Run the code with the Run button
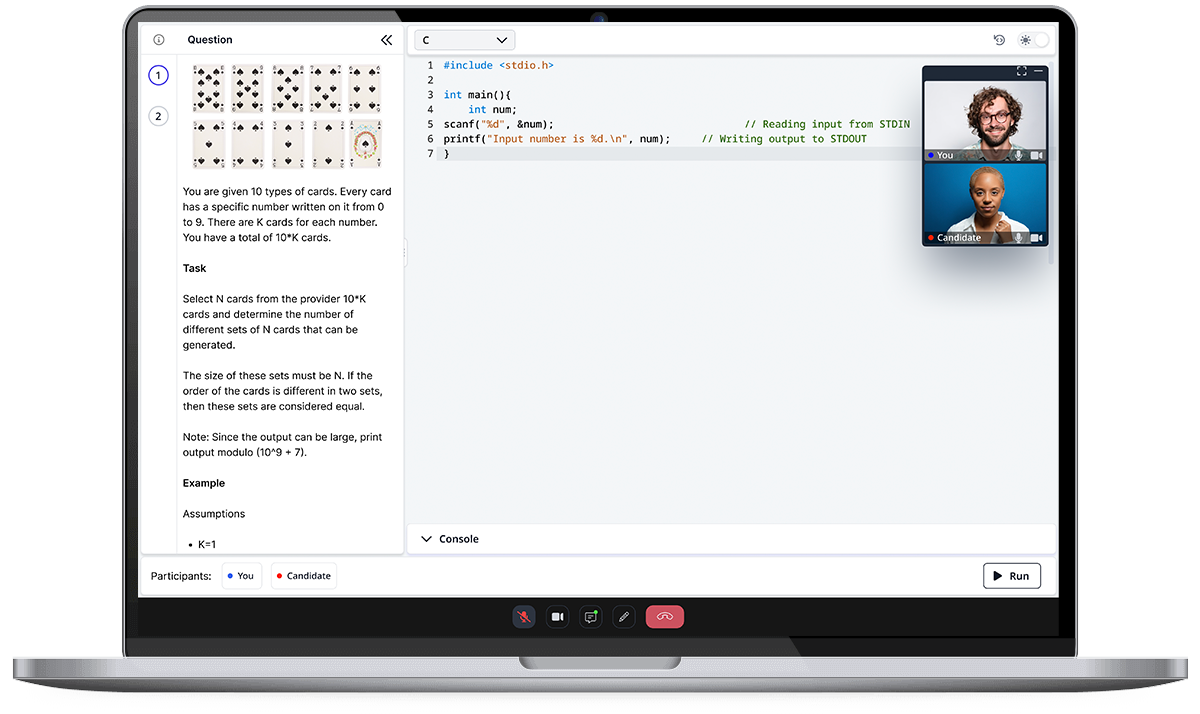Image resolution: width=1200 pixels, height=714 pixels. click(x=1011, y=575)
